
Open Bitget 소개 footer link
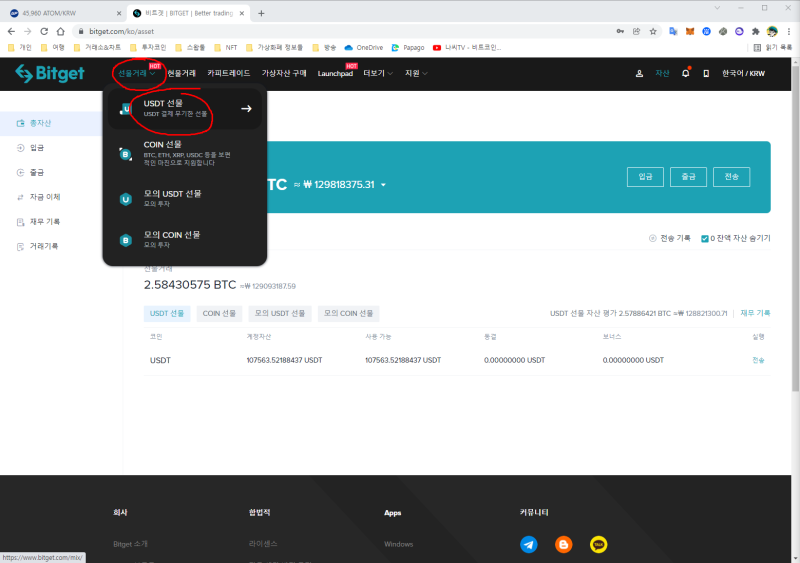tap(130, 544)
